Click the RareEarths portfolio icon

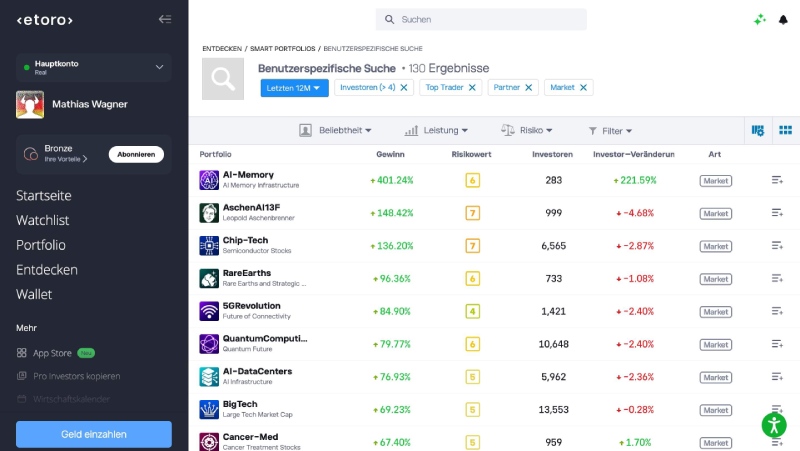click(209, 279)
